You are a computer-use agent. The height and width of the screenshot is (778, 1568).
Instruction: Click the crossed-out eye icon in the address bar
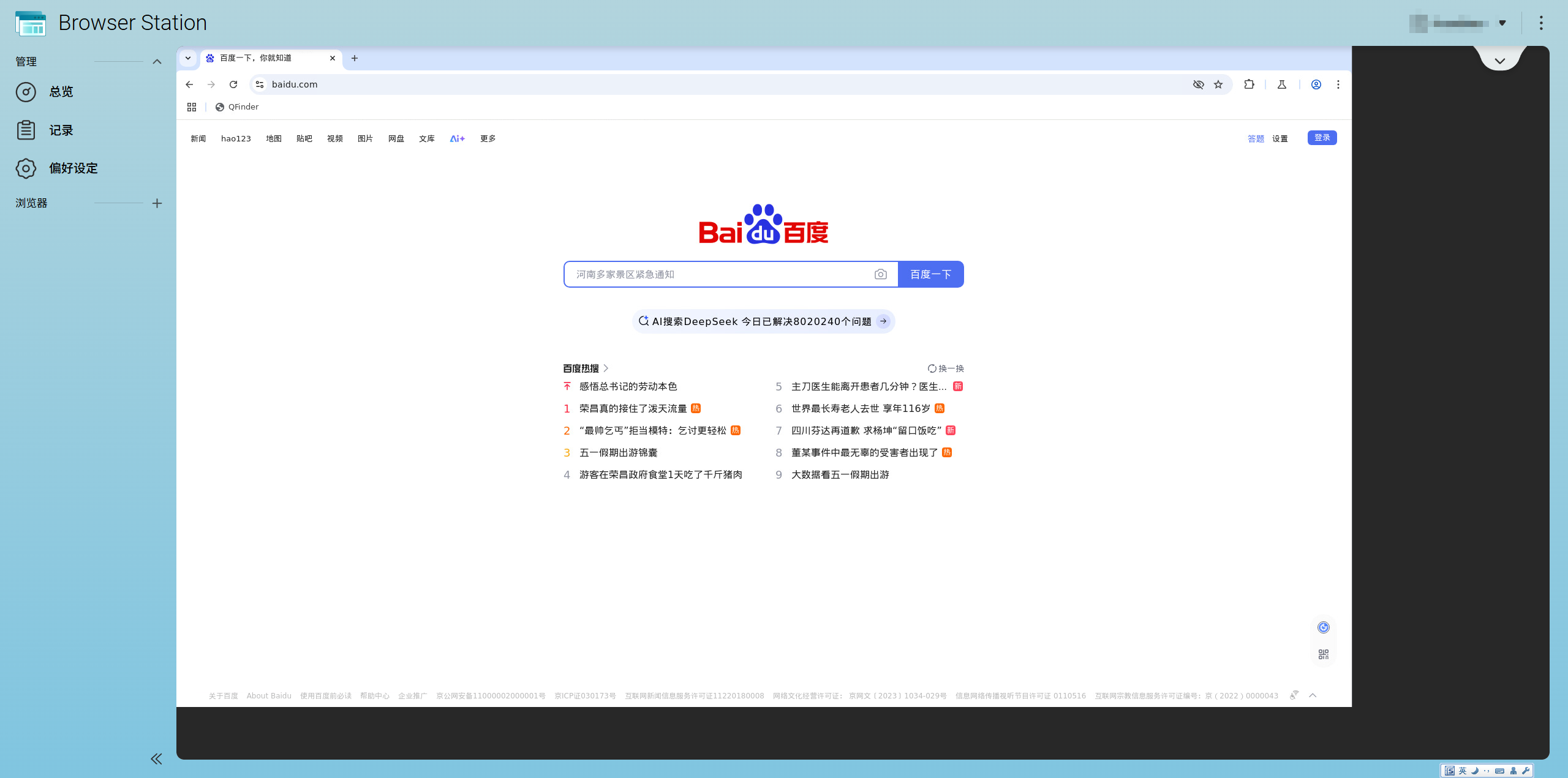(x=1198, y=84)
